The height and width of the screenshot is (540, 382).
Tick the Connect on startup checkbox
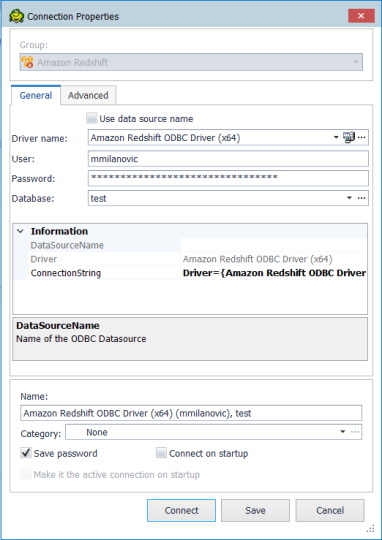coord(161,453)
